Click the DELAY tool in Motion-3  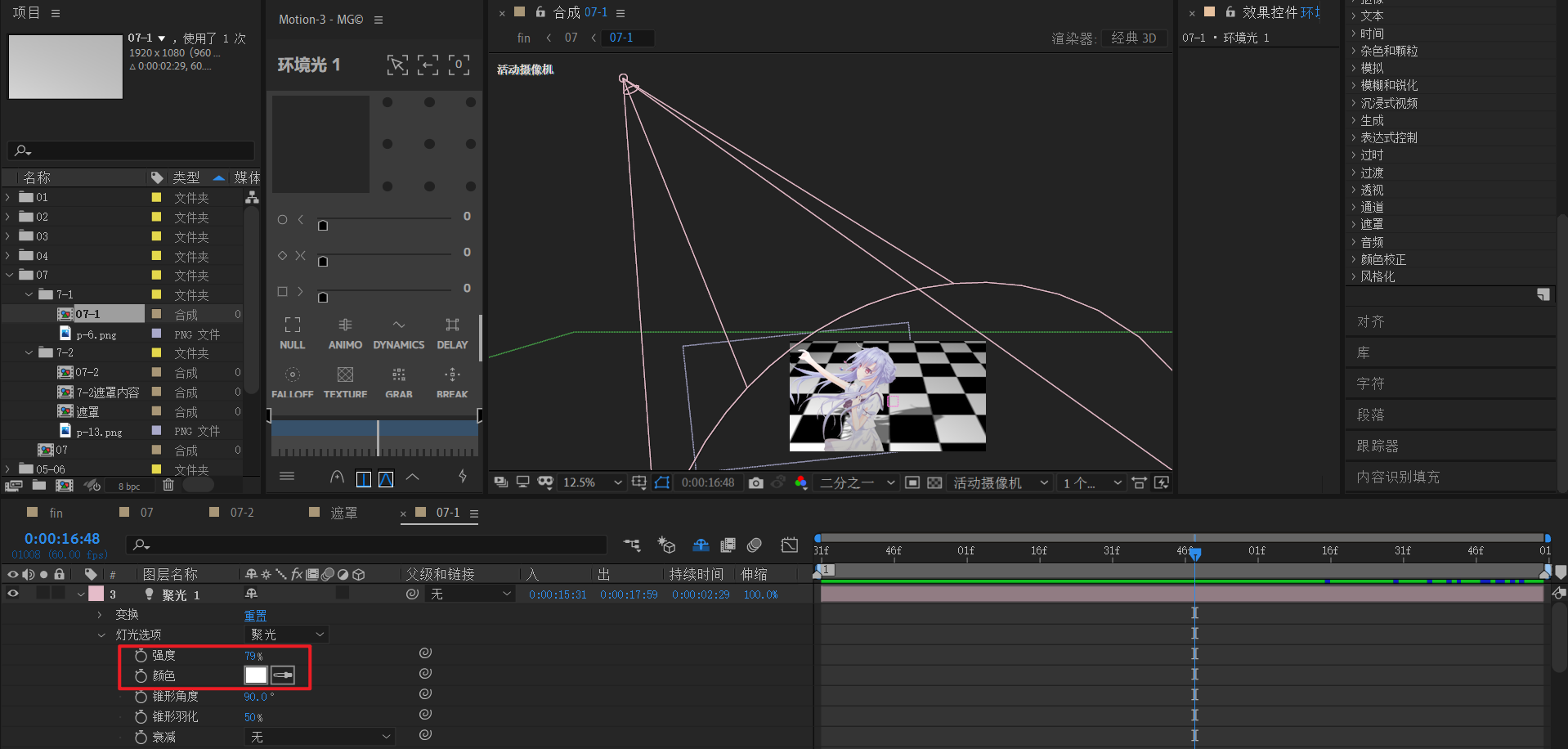tap(452, 334)
